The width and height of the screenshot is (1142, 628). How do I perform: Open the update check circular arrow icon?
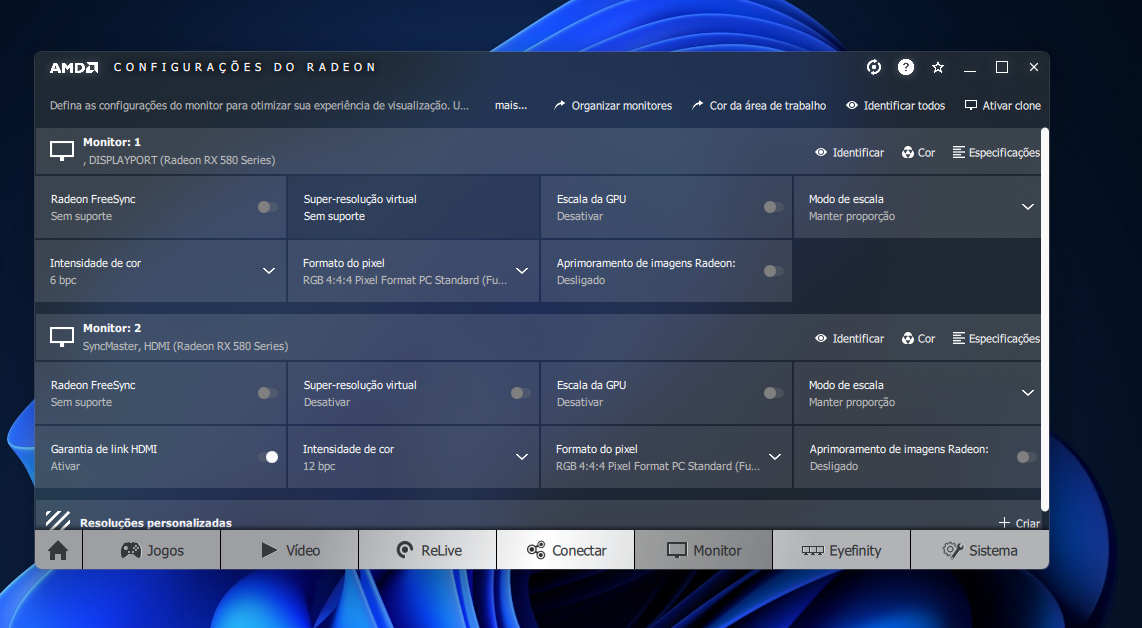click(x=874, y=67)
